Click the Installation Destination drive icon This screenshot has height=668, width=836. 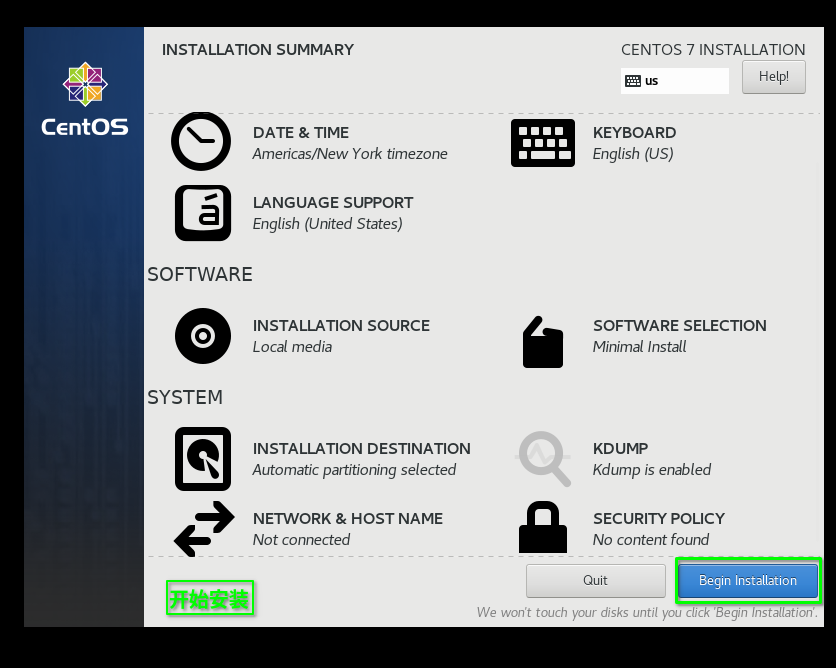point(202,457)
